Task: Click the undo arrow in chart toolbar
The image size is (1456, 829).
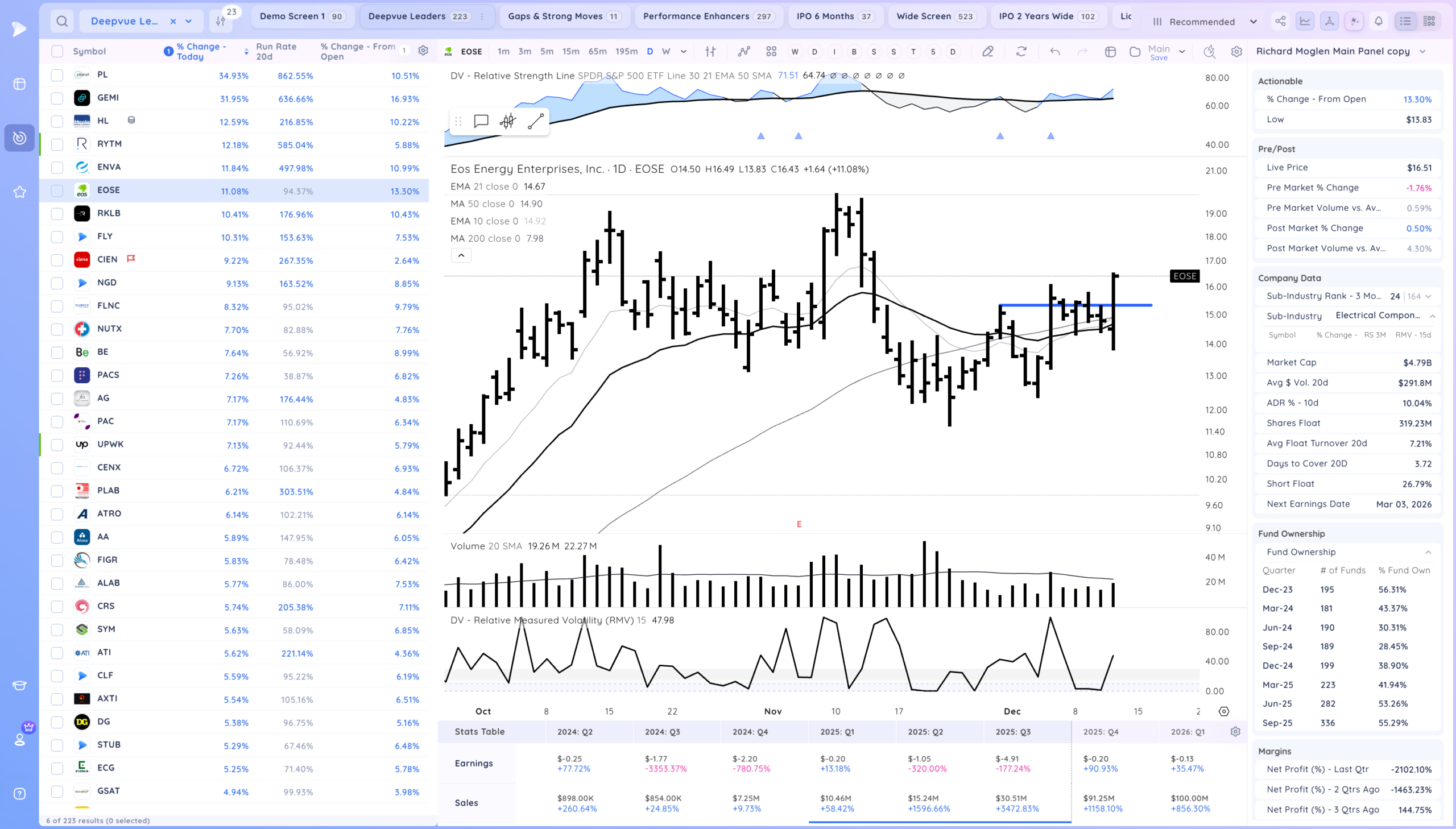Action: 1054,51
